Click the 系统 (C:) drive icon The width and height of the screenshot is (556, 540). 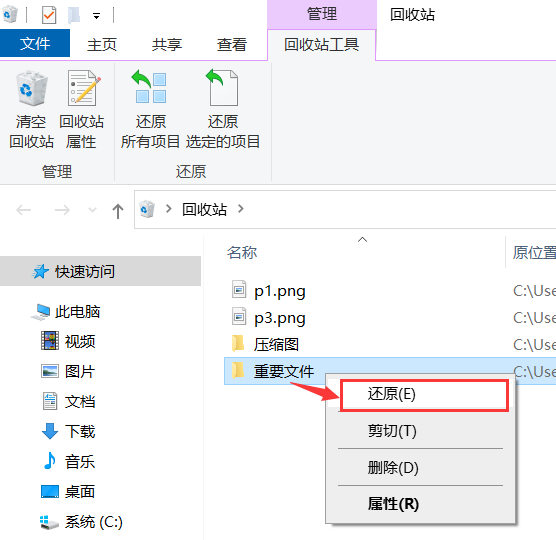[49, 523]
